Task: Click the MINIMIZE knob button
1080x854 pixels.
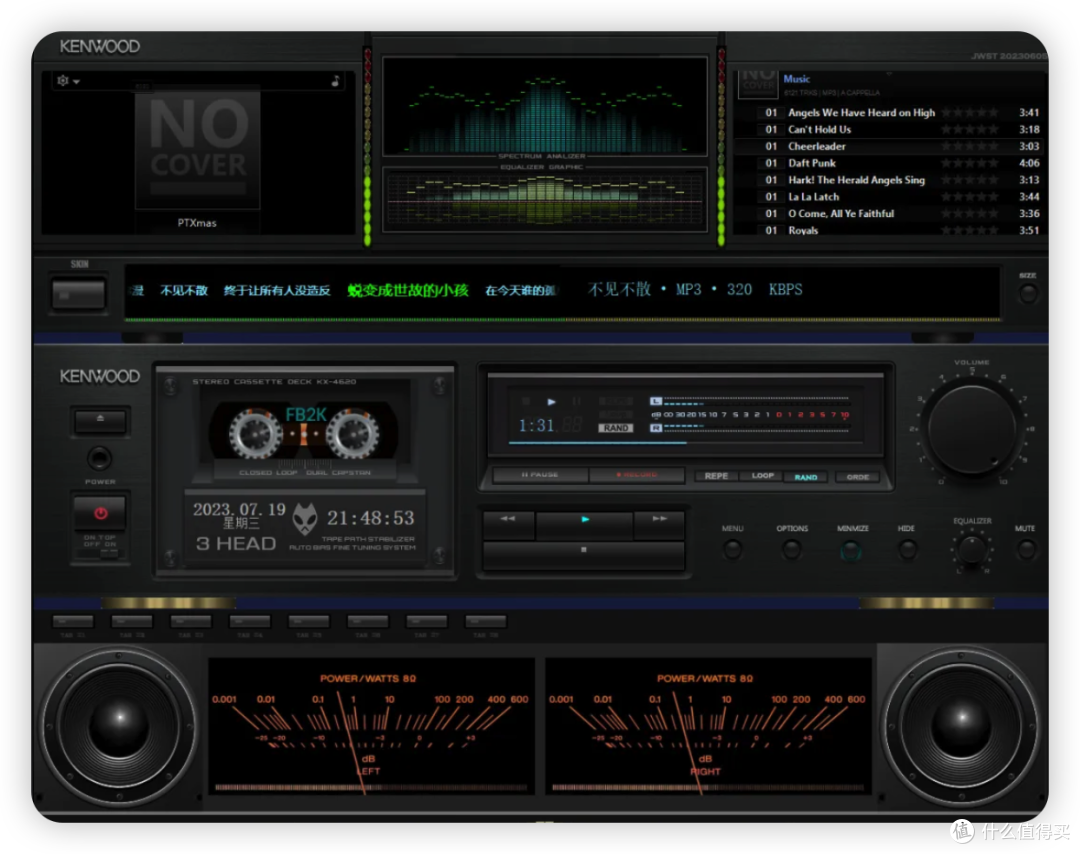Action: [851, 551]
